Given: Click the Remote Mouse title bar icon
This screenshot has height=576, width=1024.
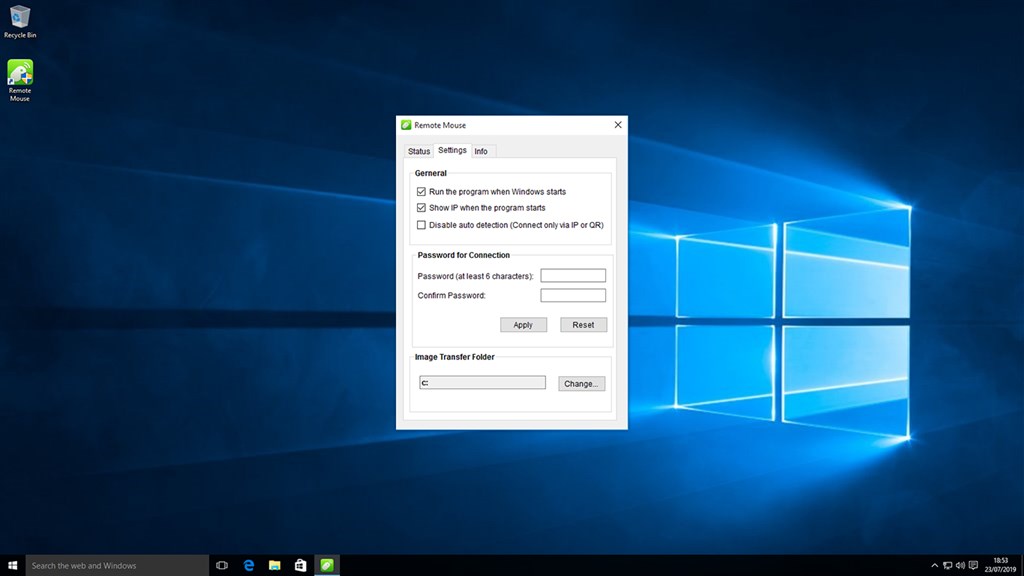Looking at the screenshot, I should click(x=406, y=125).
